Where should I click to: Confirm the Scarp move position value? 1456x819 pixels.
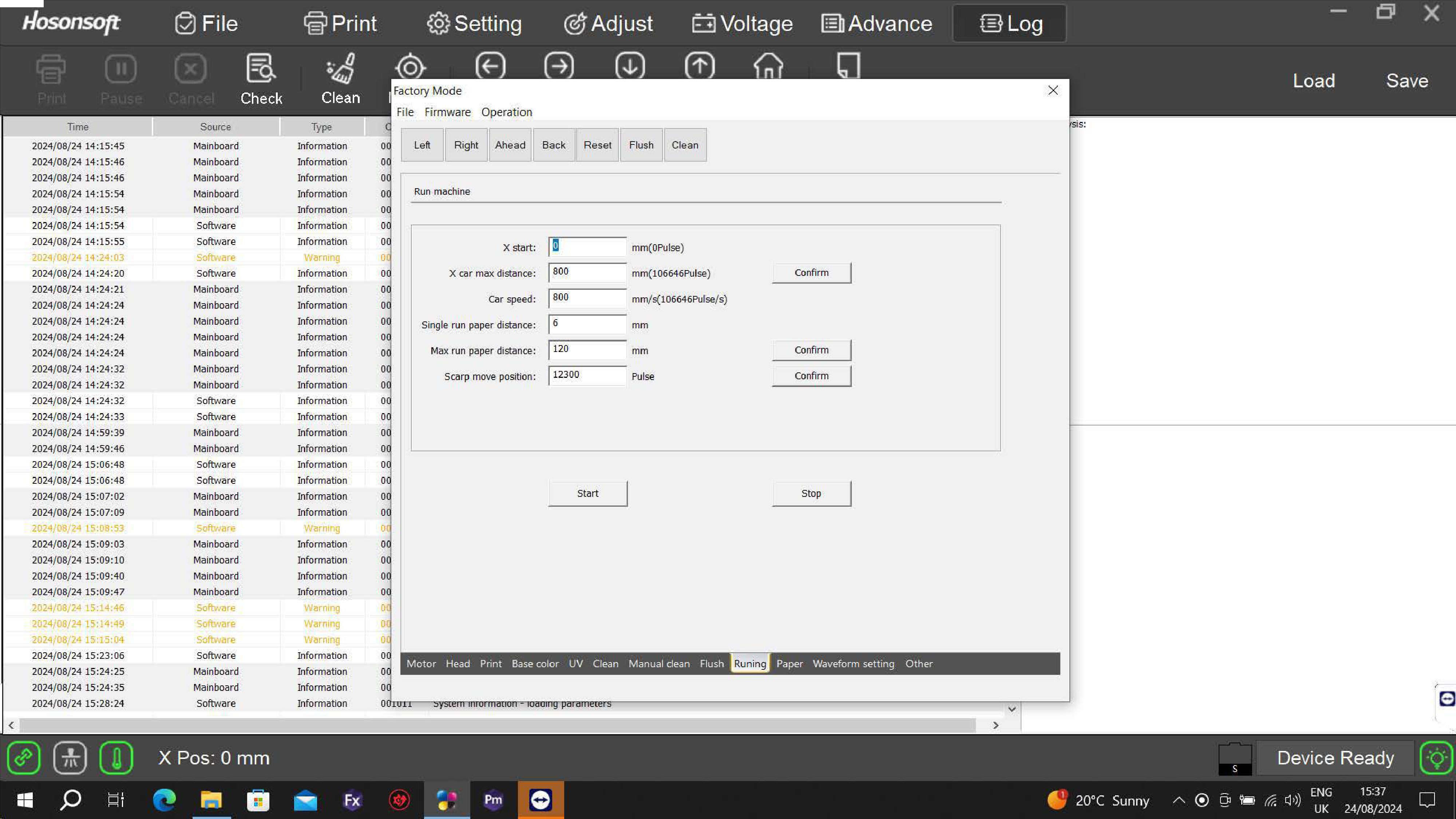(811, 376)
